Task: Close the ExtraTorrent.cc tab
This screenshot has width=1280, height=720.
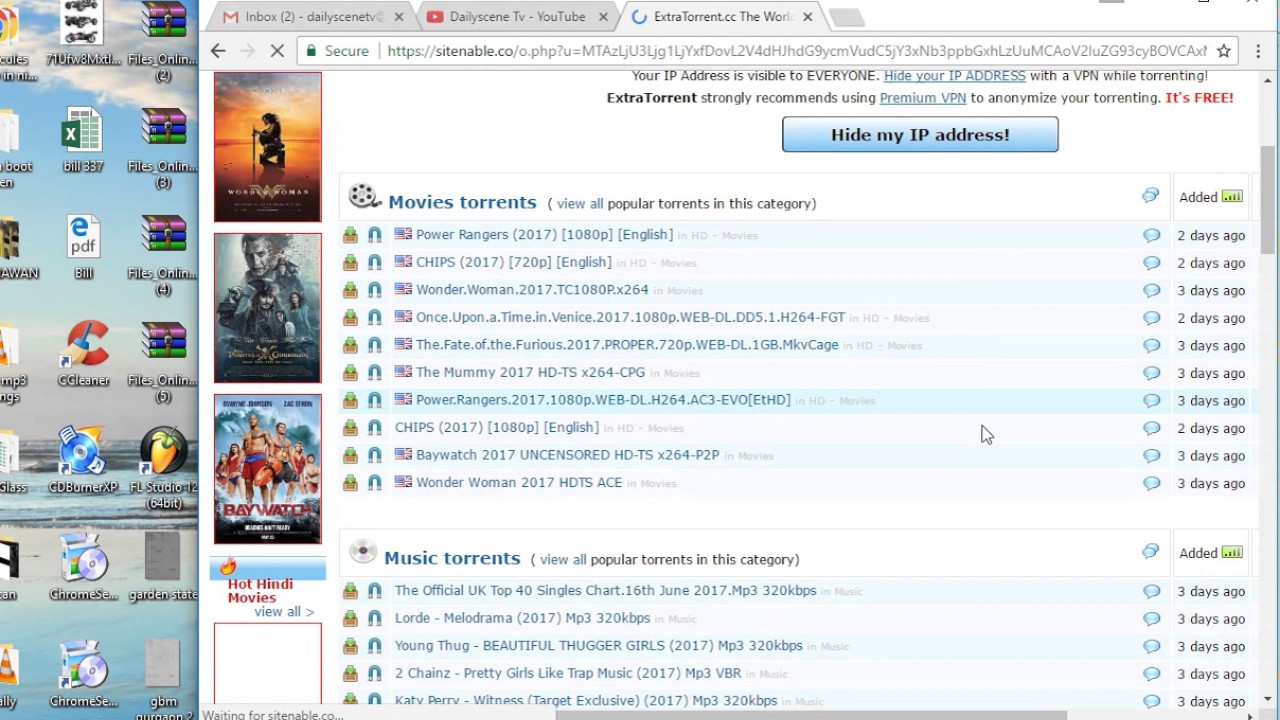Action: 807,17
